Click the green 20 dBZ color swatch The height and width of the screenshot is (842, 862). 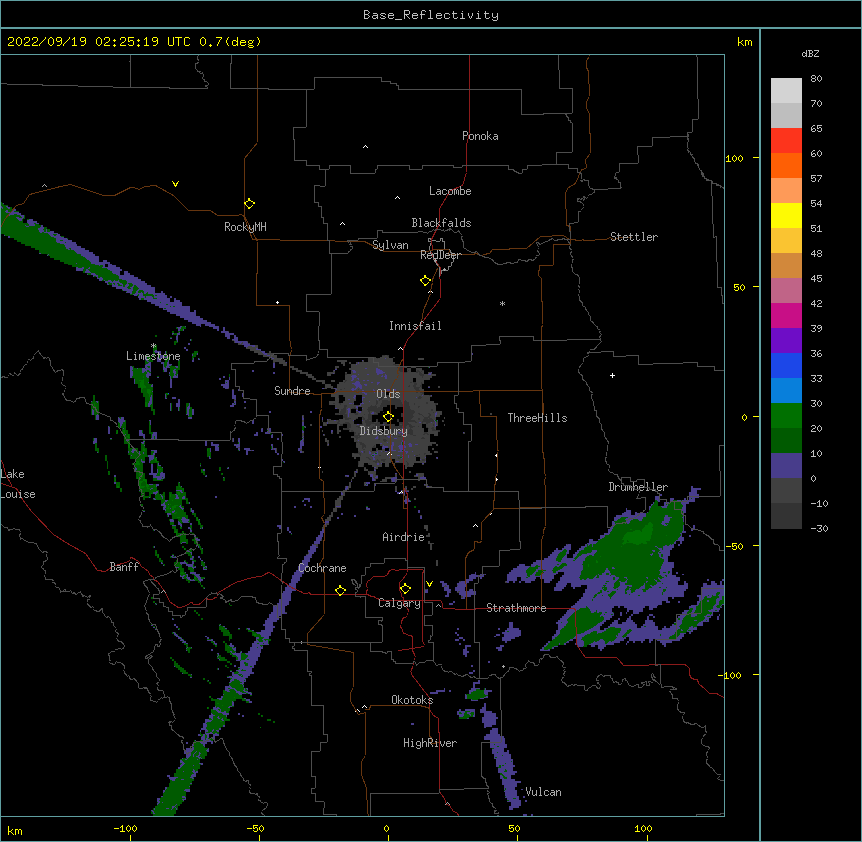[786, 416]
